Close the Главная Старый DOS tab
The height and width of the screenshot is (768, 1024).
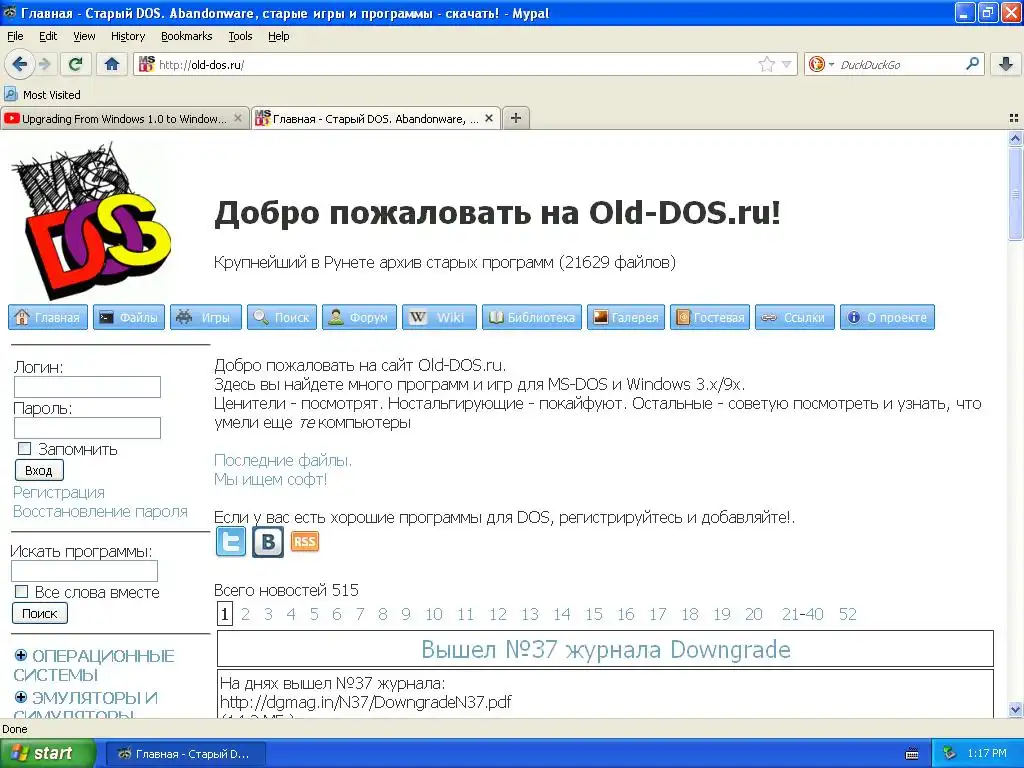click(488, 118)
